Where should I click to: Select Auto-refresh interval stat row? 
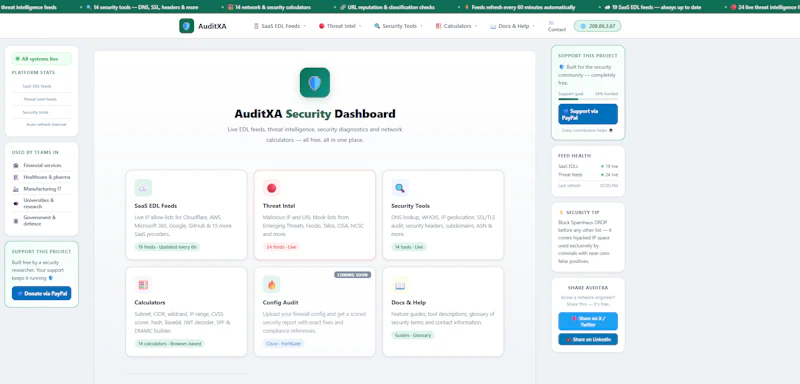tap(42, 124)
